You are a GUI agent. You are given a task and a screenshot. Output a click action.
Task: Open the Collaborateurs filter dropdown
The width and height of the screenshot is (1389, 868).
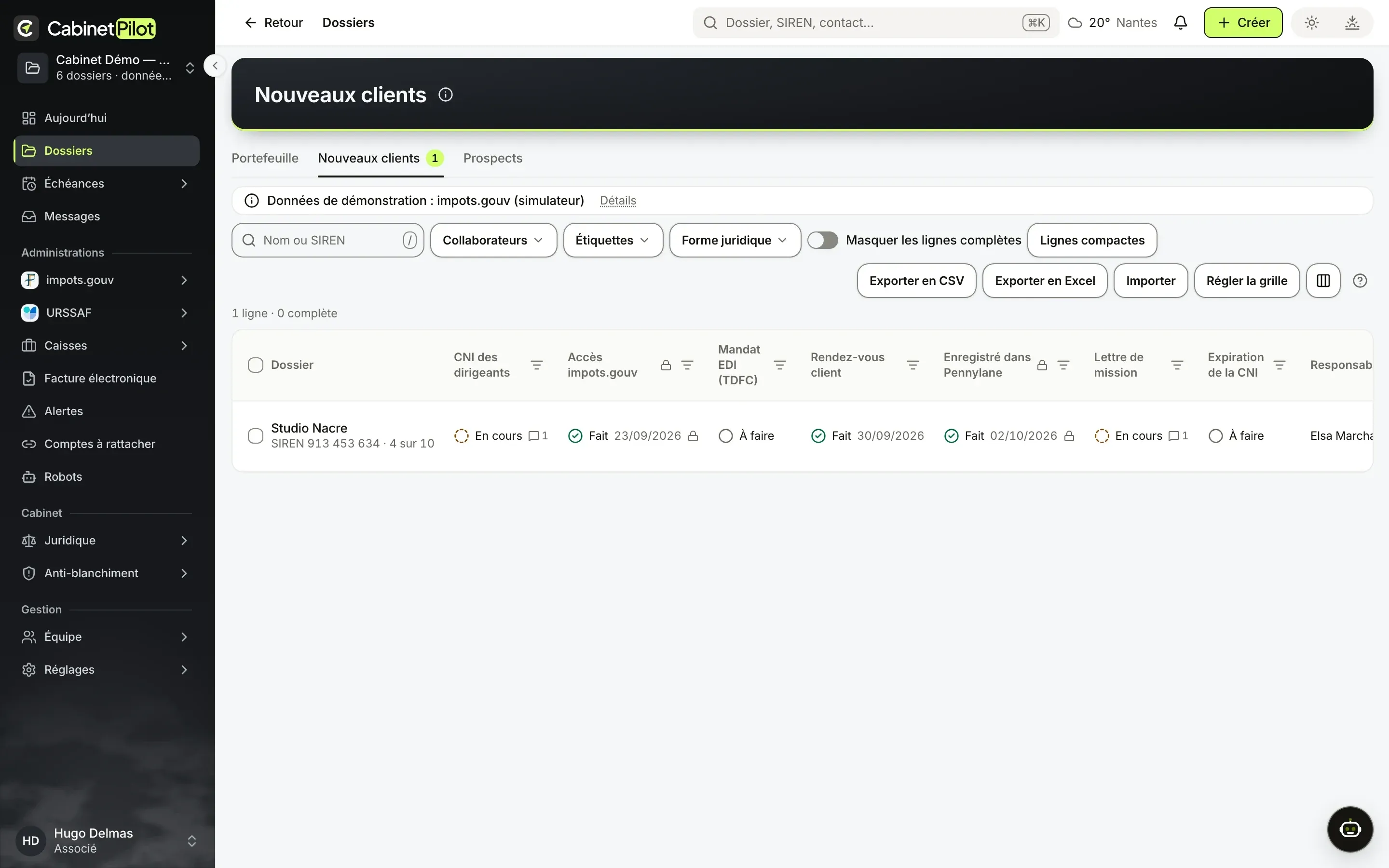click(493, 240)
